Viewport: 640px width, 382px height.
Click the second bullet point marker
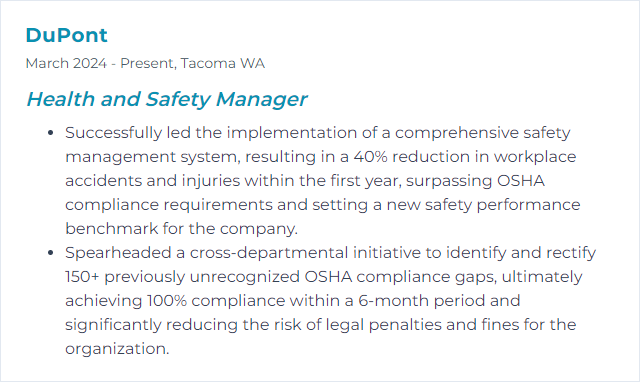(51, 253)
